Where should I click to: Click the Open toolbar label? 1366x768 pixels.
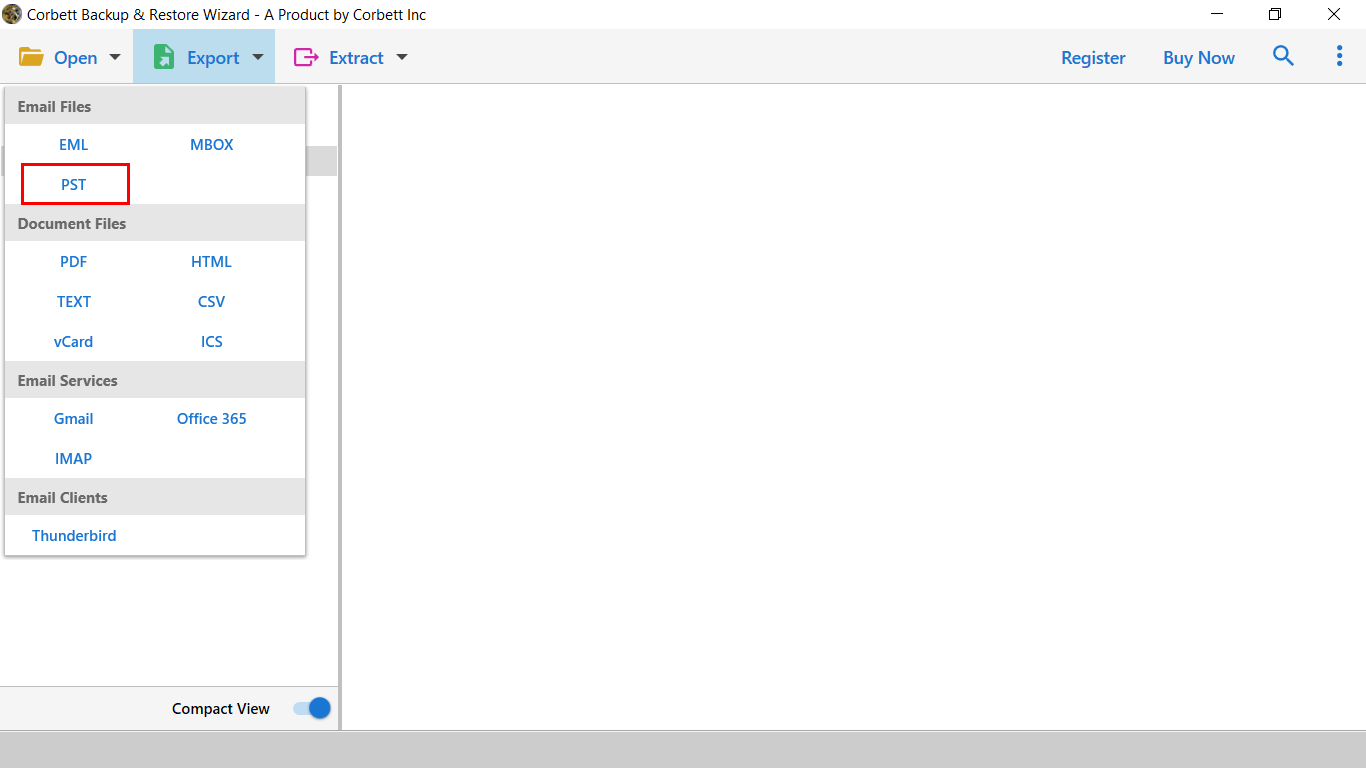click(75, 58)
